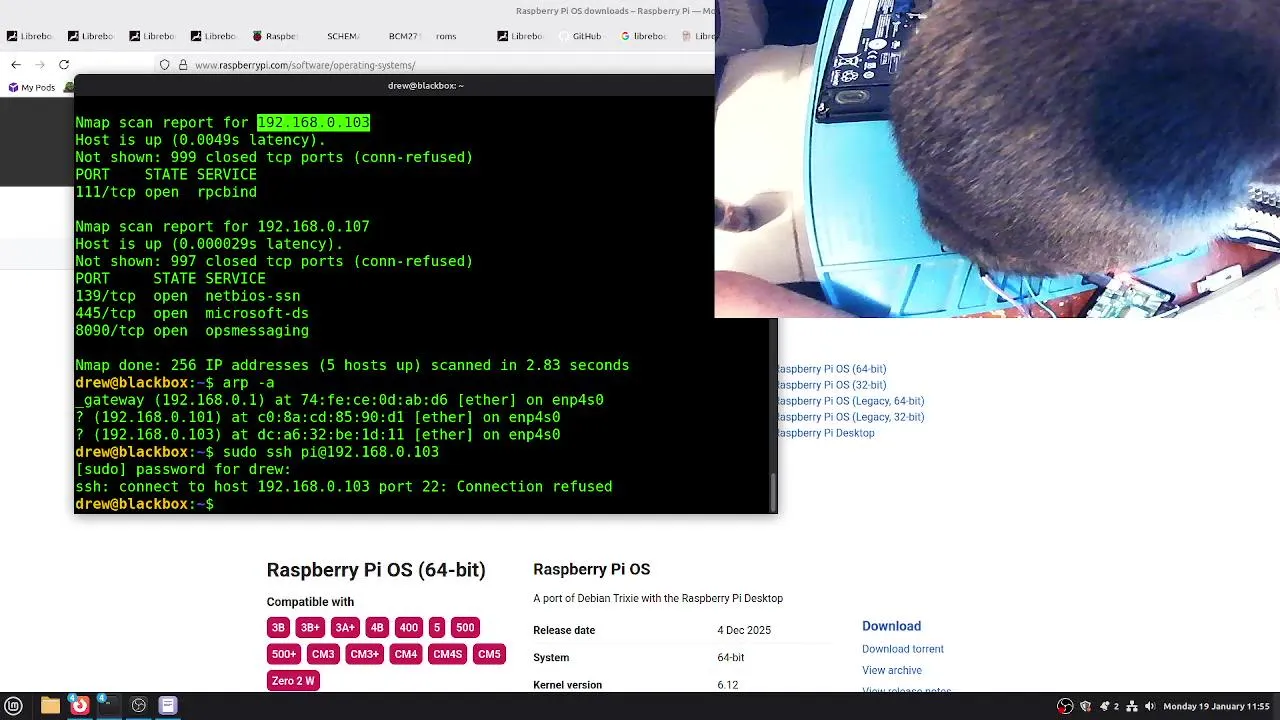Image resolution: width=1280 pixels, height=720 pixels.
Task: Click the terminal title bar drew@blackbox
Action: 425,85
